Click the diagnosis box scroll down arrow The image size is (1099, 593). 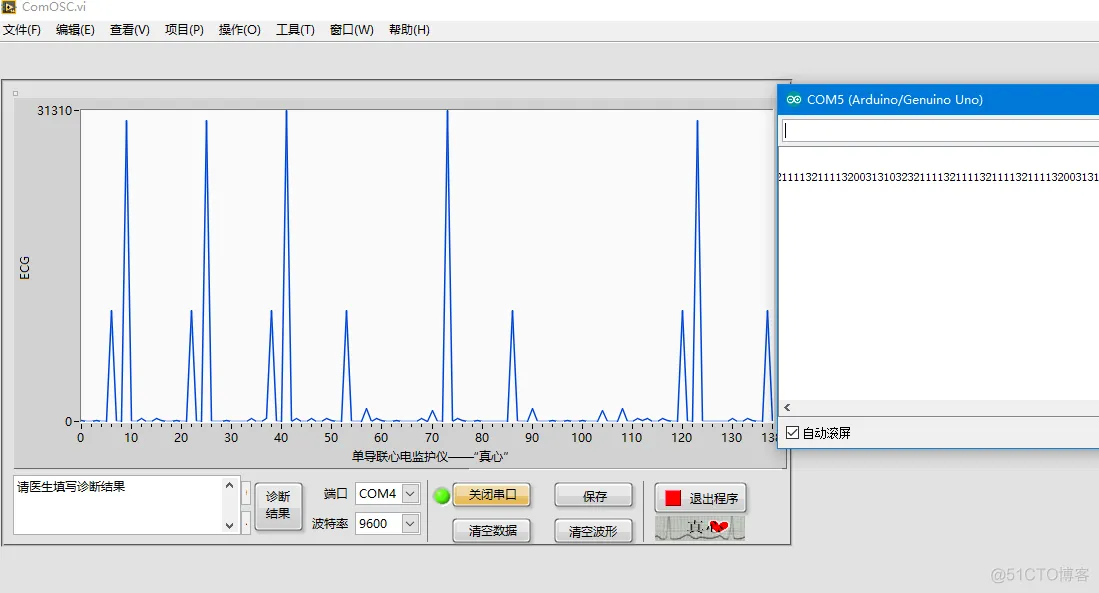pyautogui.click(x=229, y=525)
